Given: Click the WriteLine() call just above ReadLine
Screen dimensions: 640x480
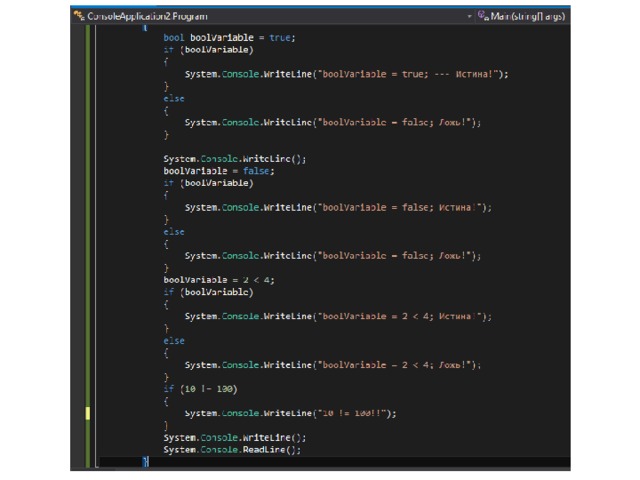Looking at the screenshot, I should (234, 438).
